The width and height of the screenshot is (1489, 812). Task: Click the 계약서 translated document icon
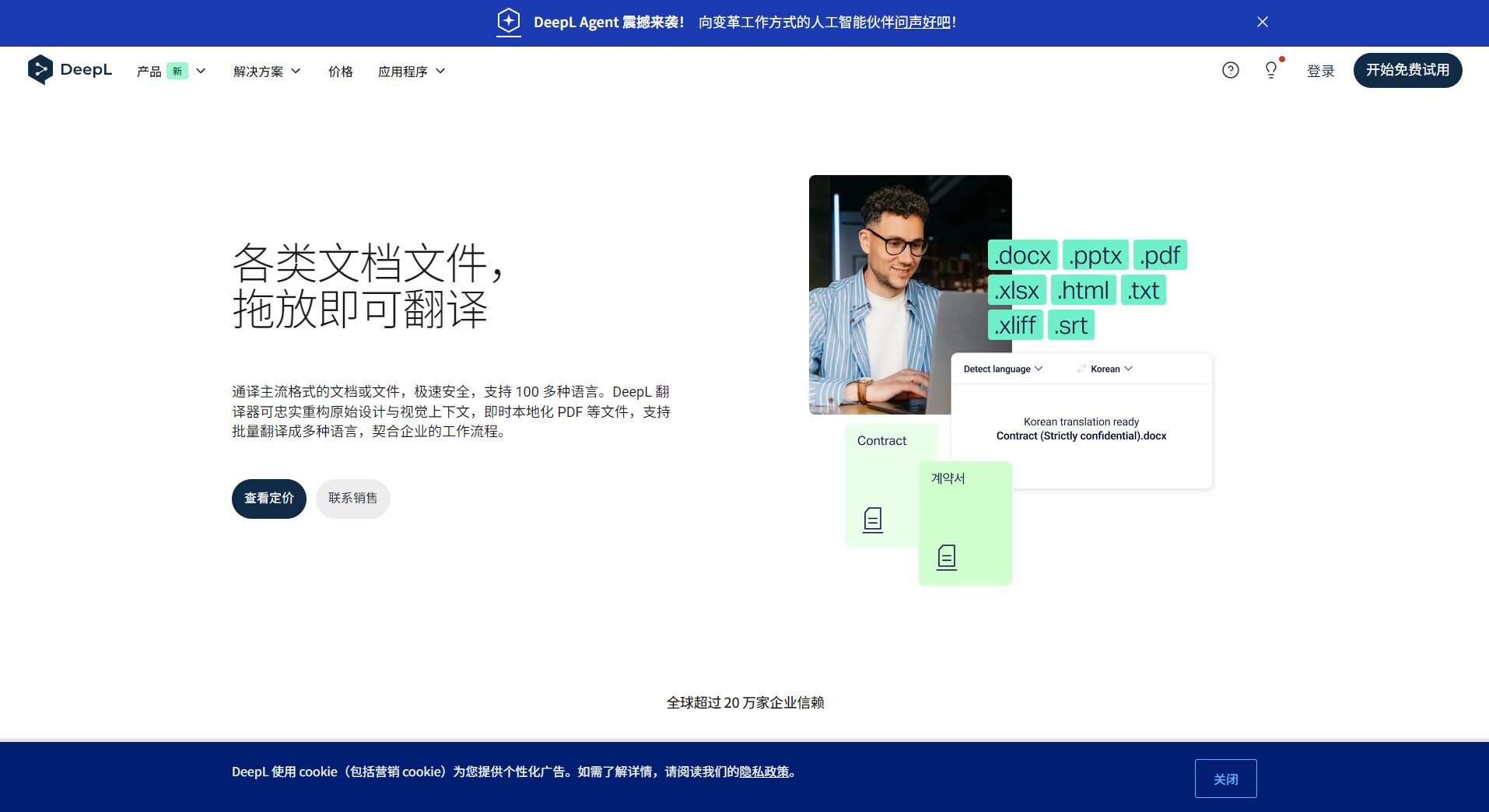coord(945,557)
